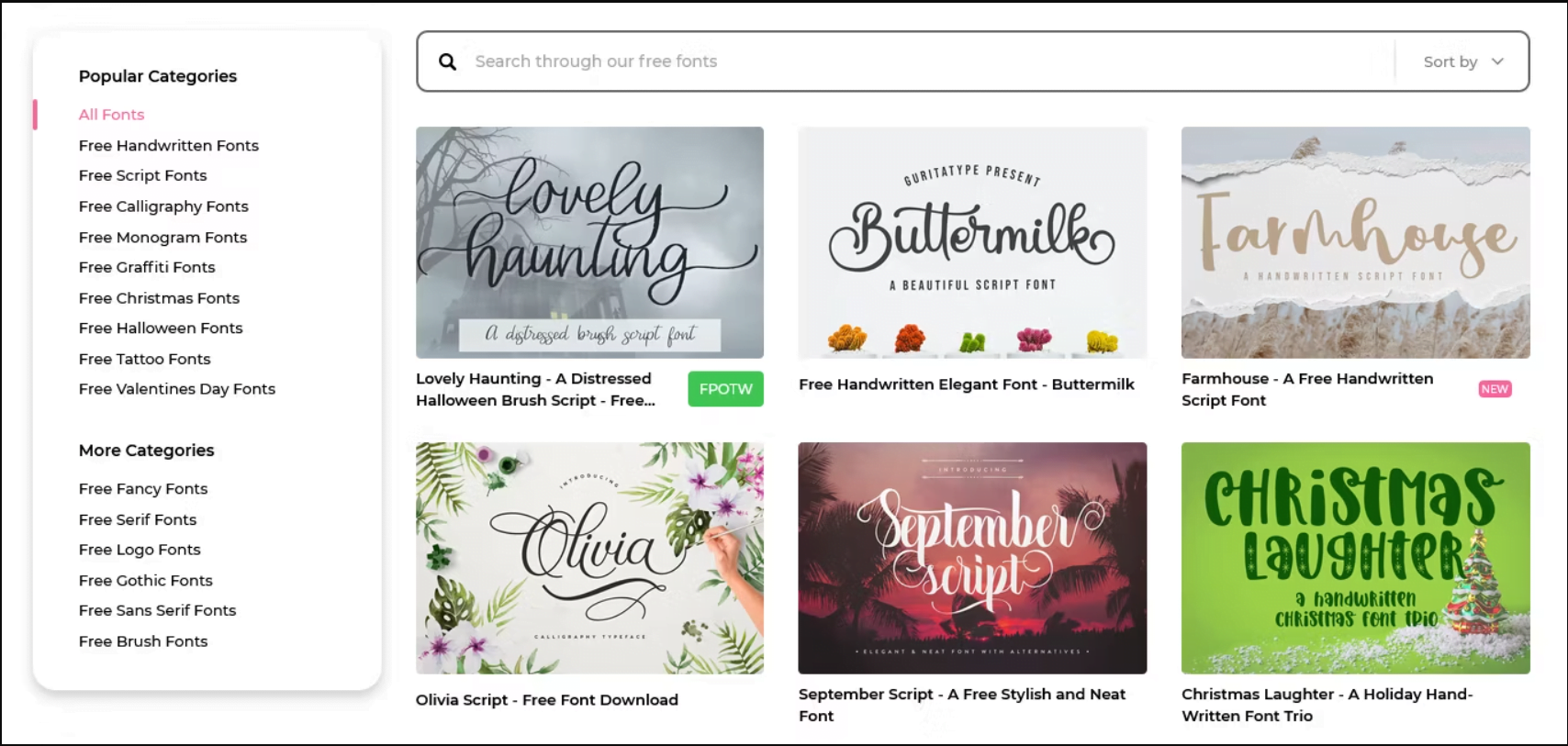Click the pink NEW badge
Viewport: 1568px width, 746px height.
point(1495,389)
